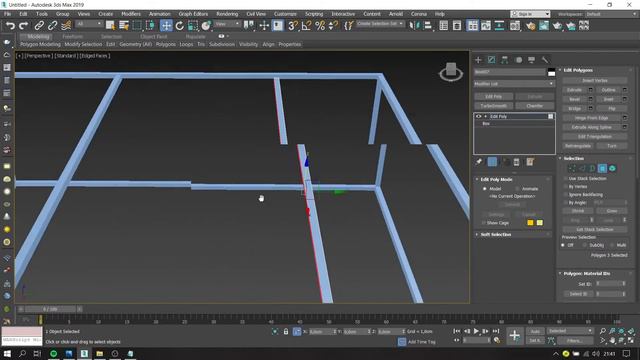Viewport: 640px width, 360px height.
Task: Click the yellow selected cage color swatch
Action: coord(540,223)
